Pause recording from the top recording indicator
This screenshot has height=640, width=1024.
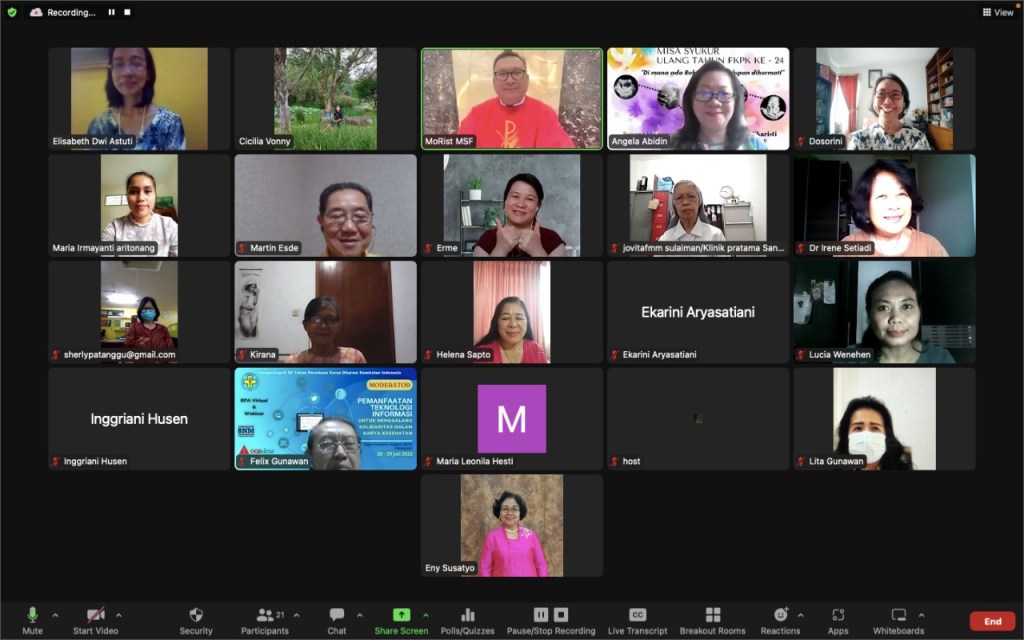click(111, 12)
